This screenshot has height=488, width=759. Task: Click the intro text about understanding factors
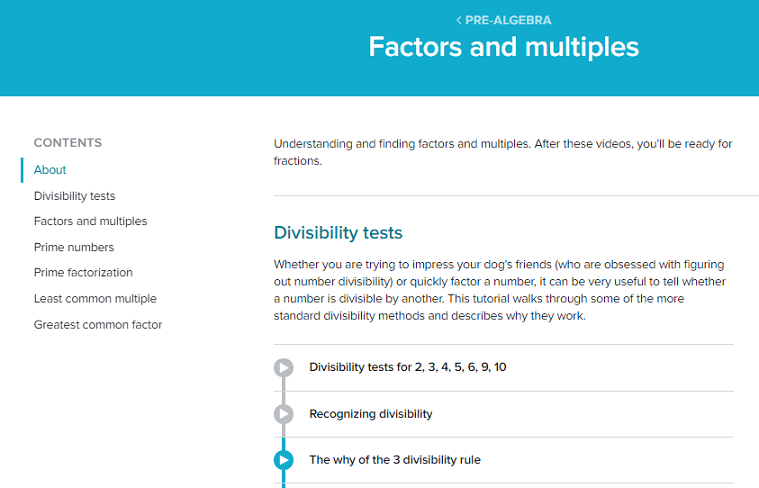[503, 152]
